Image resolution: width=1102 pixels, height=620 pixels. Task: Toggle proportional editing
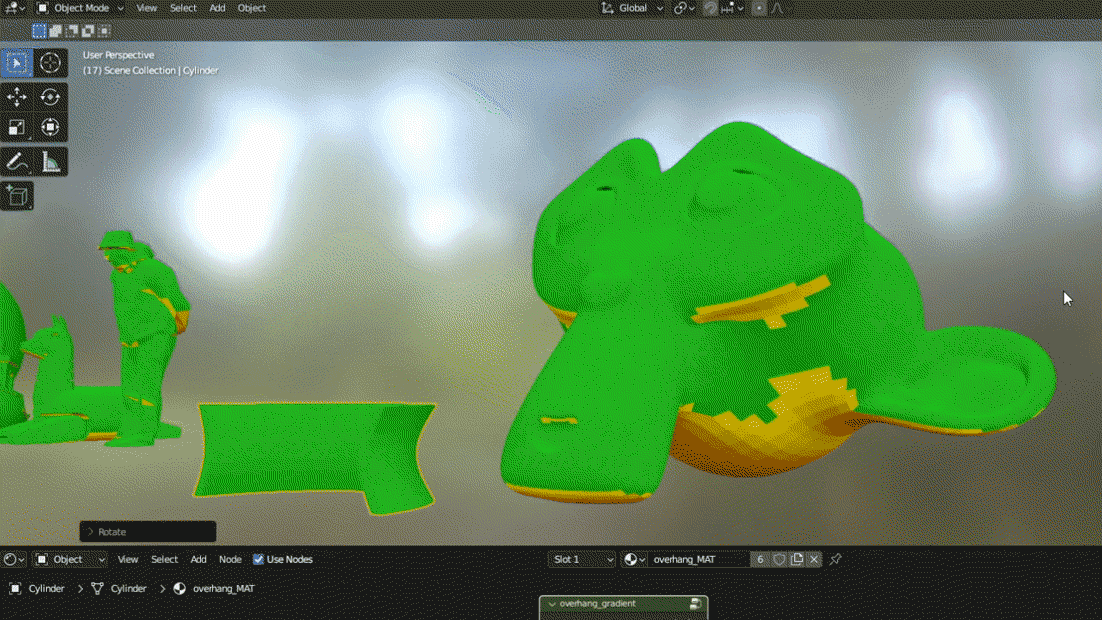pyautogui.click(x=759, y=8)
